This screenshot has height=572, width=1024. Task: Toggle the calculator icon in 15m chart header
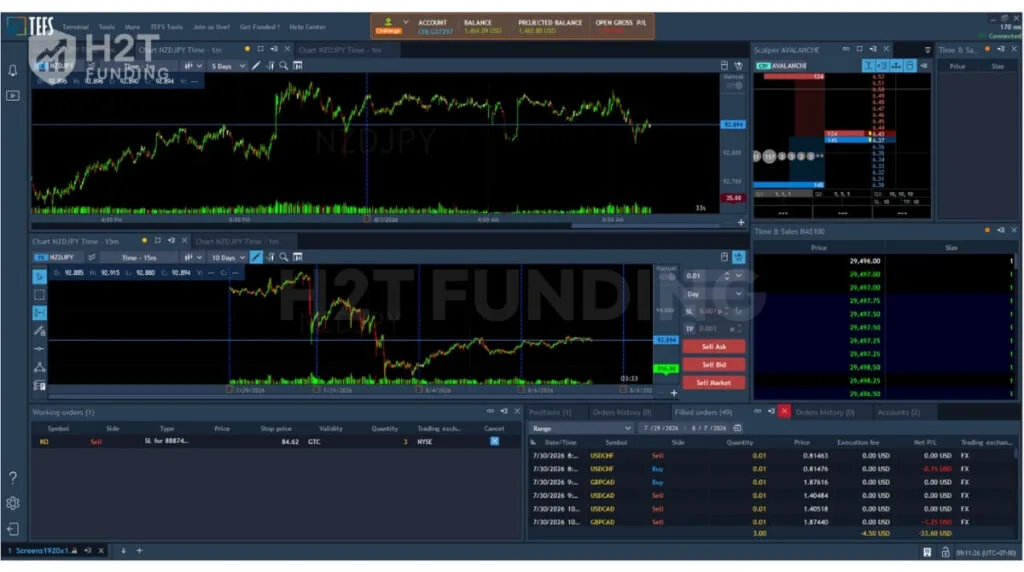[x=724, y=257]
